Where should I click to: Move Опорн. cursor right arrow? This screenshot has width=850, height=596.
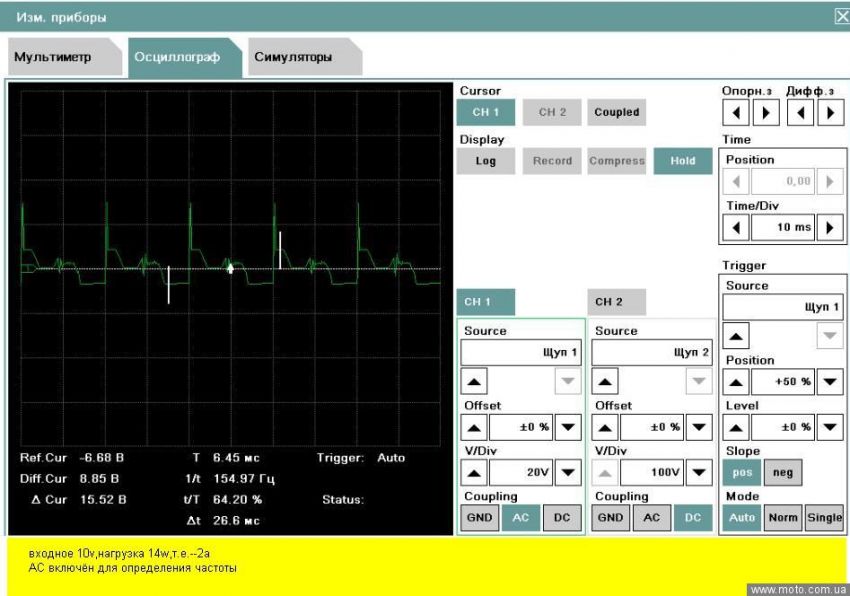[766, 113]
